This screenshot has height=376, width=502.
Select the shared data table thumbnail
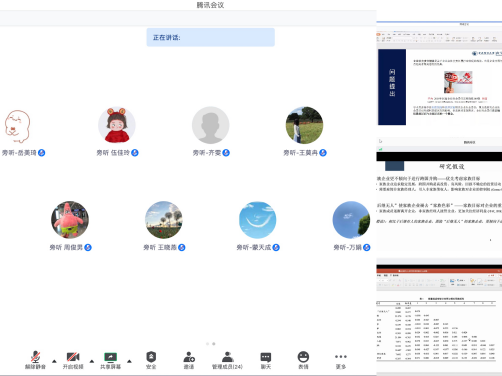coord(439,317)
